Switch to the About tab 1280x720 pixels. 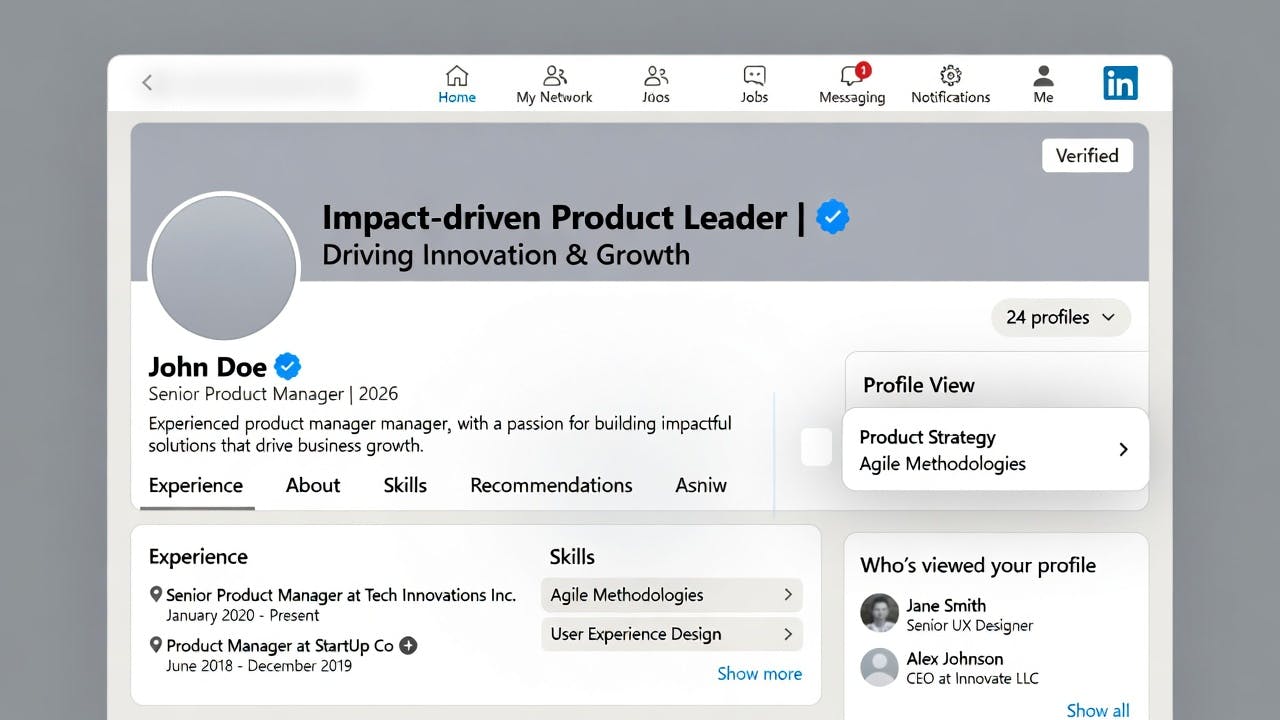313,485
